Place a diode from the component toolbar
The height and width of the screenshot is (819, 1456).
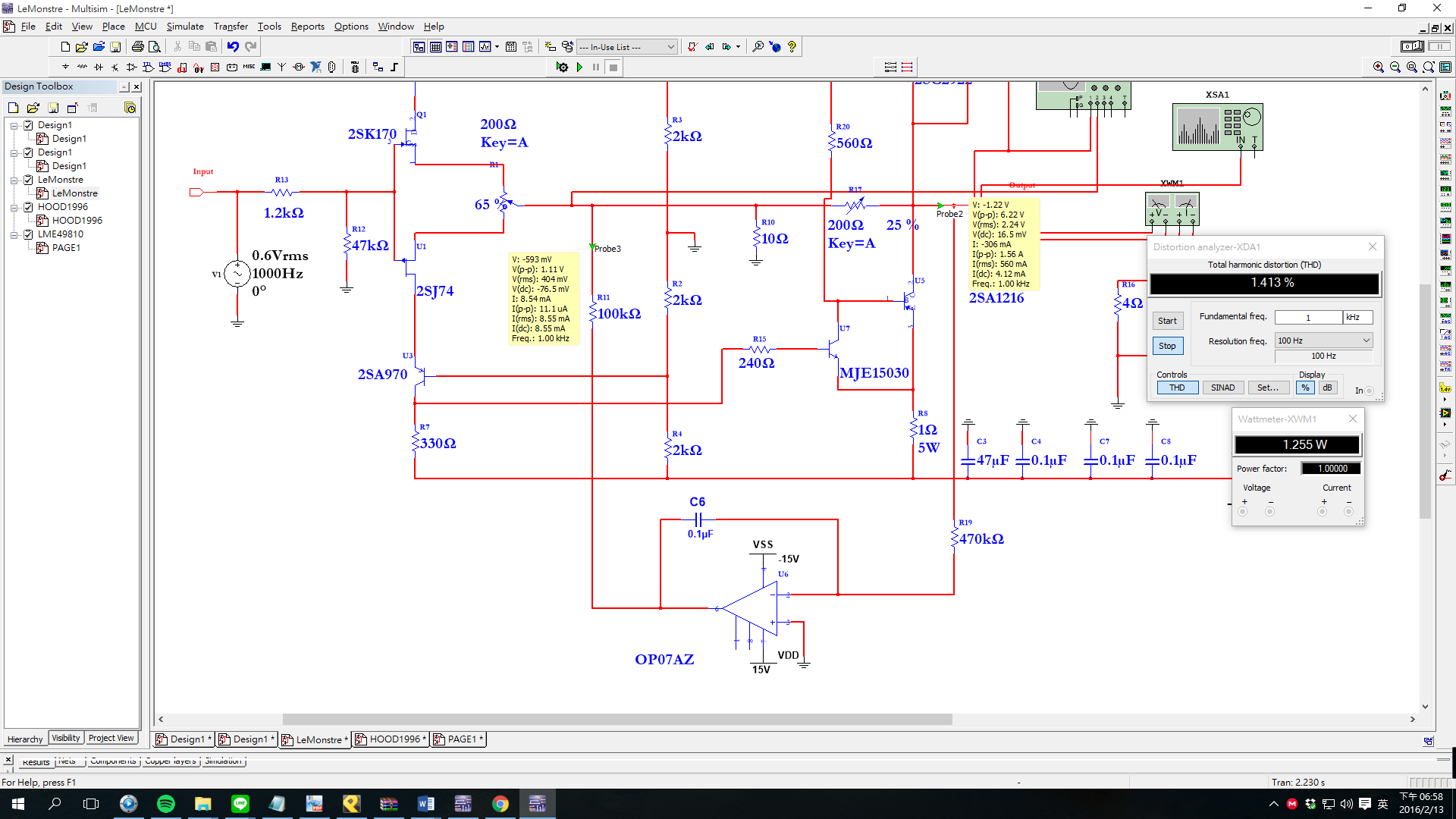click(99, 67)
